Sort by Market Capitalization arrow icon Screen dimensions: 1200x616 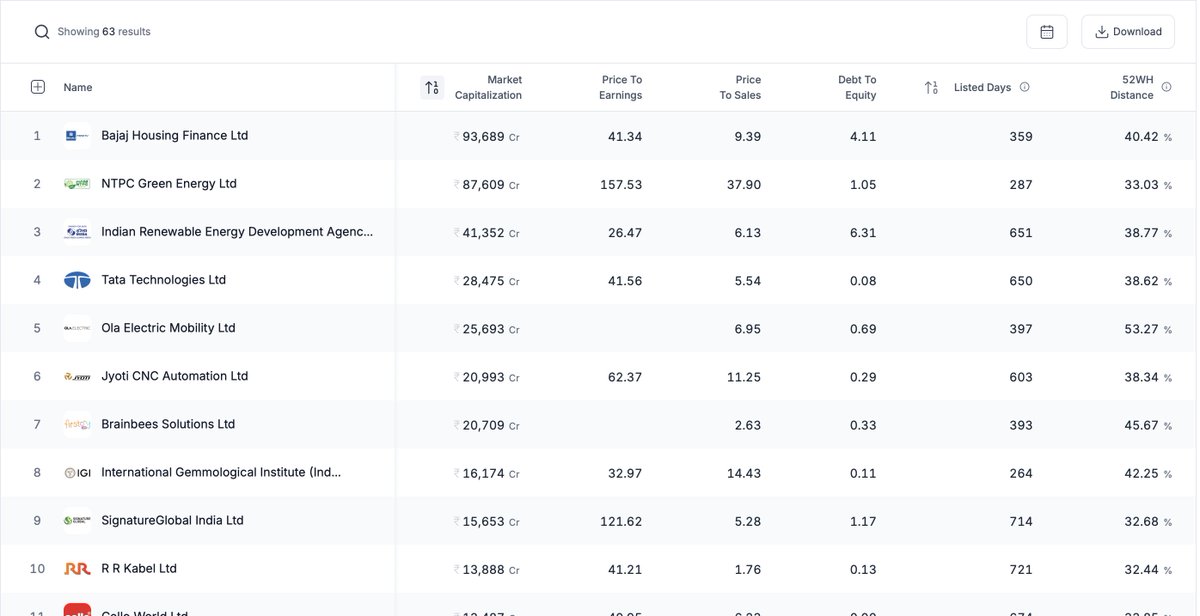432,87
